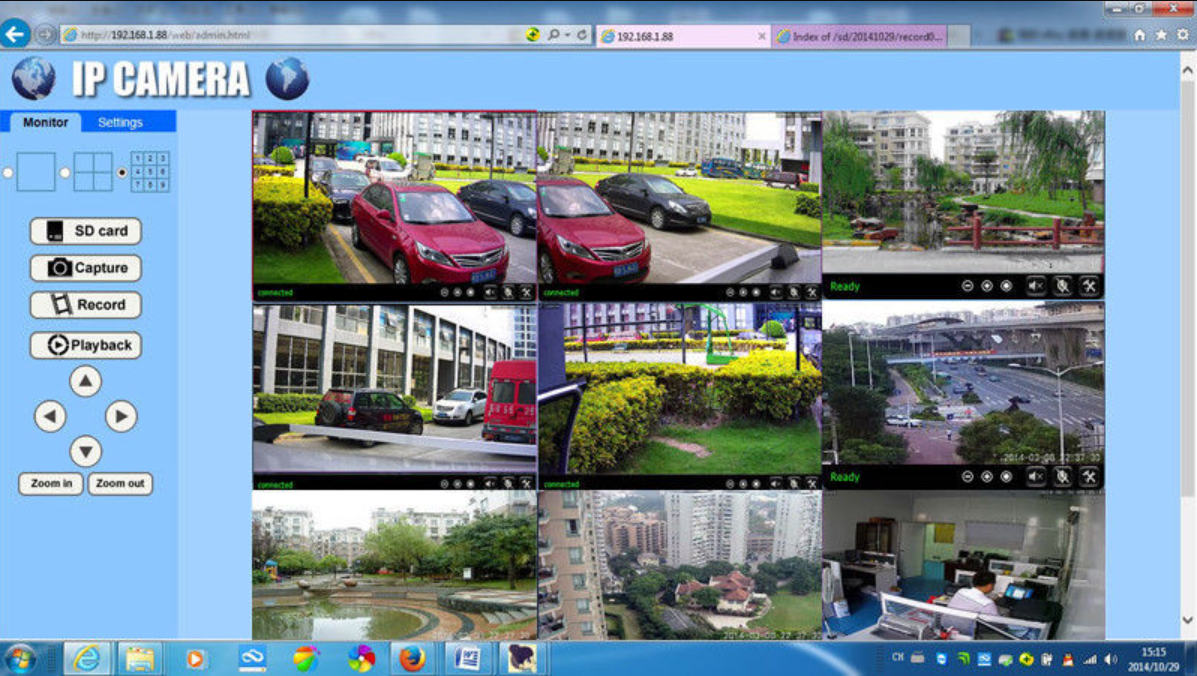Open Firefox from the Windows taskbar
Viewport: 1197px width, 676px height.
point(412,658)
